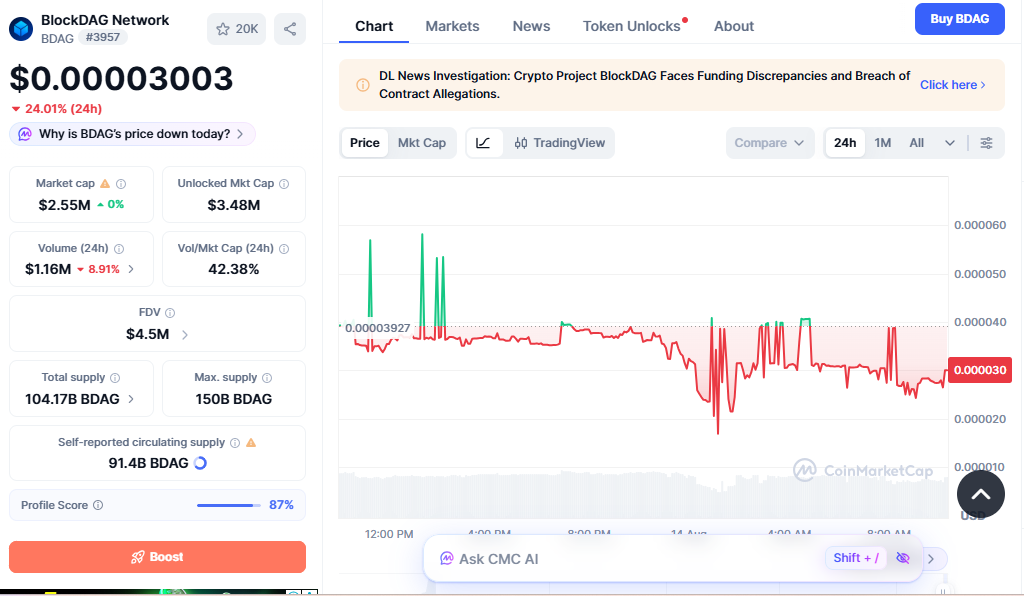Open the Chart tab
Image resolution: width=1024 pixels, height=596 pixels.
point(374,26)
